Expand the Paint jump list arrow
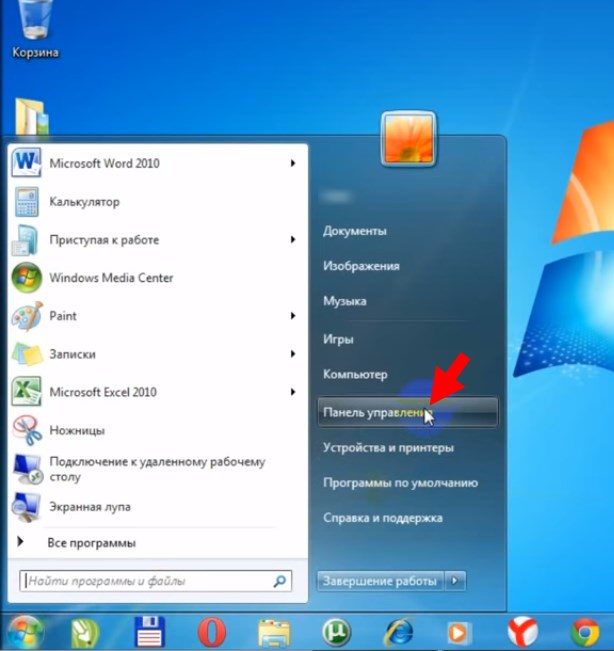Image resolution: width=614 pixels, height=651 pixels. coord(293,316)
